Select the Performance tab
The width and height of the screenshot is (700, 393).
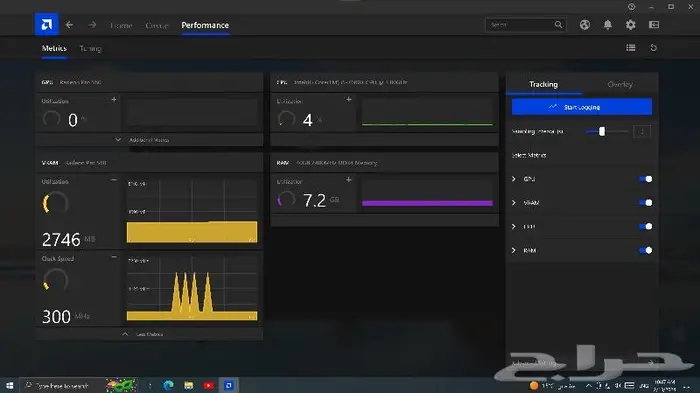pos(205,25)
